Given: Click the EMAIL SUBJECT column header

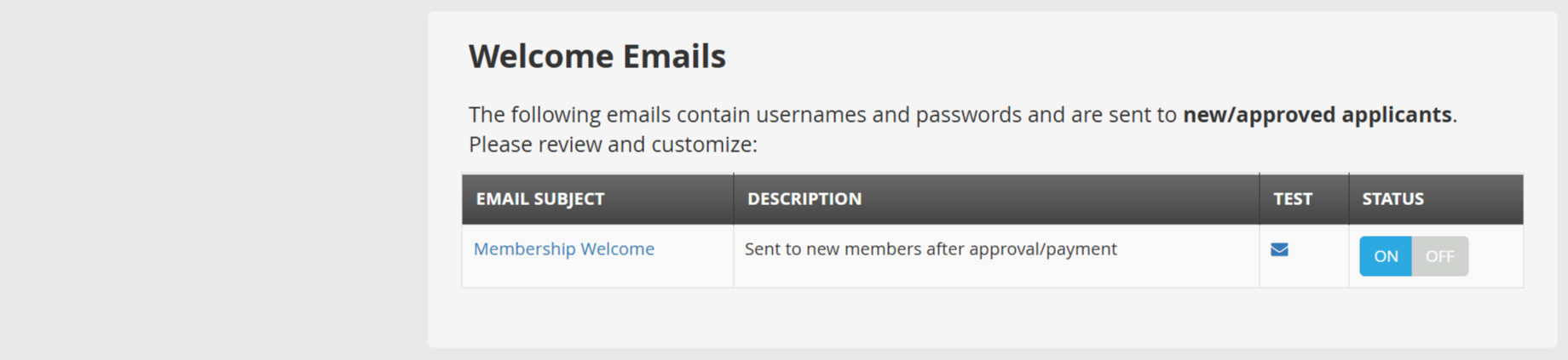Looking at the screenshot, I should click(539, 199).
